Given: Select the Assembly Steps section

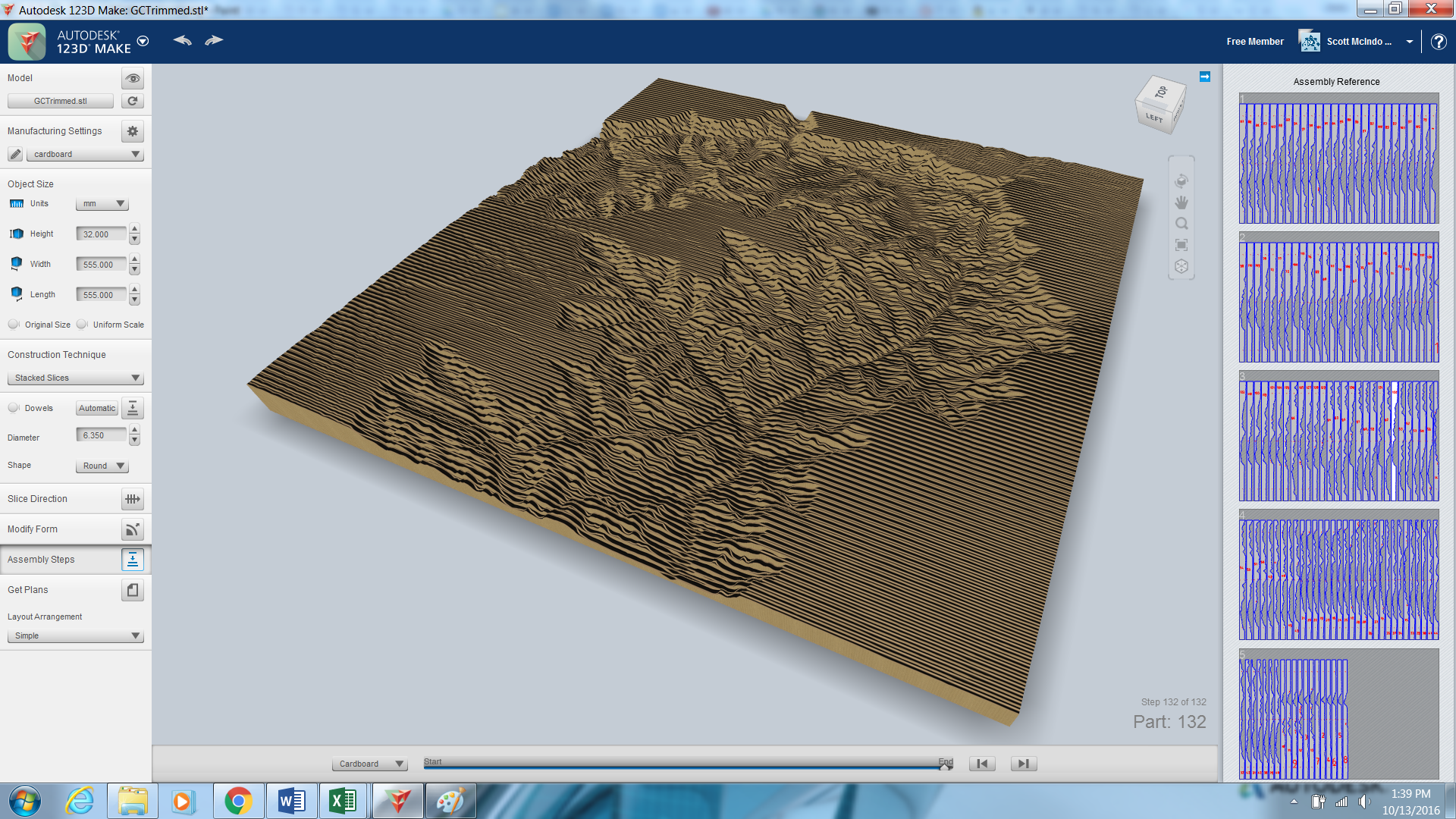Looking at the screenshot, I should click(x=76, y=560).
